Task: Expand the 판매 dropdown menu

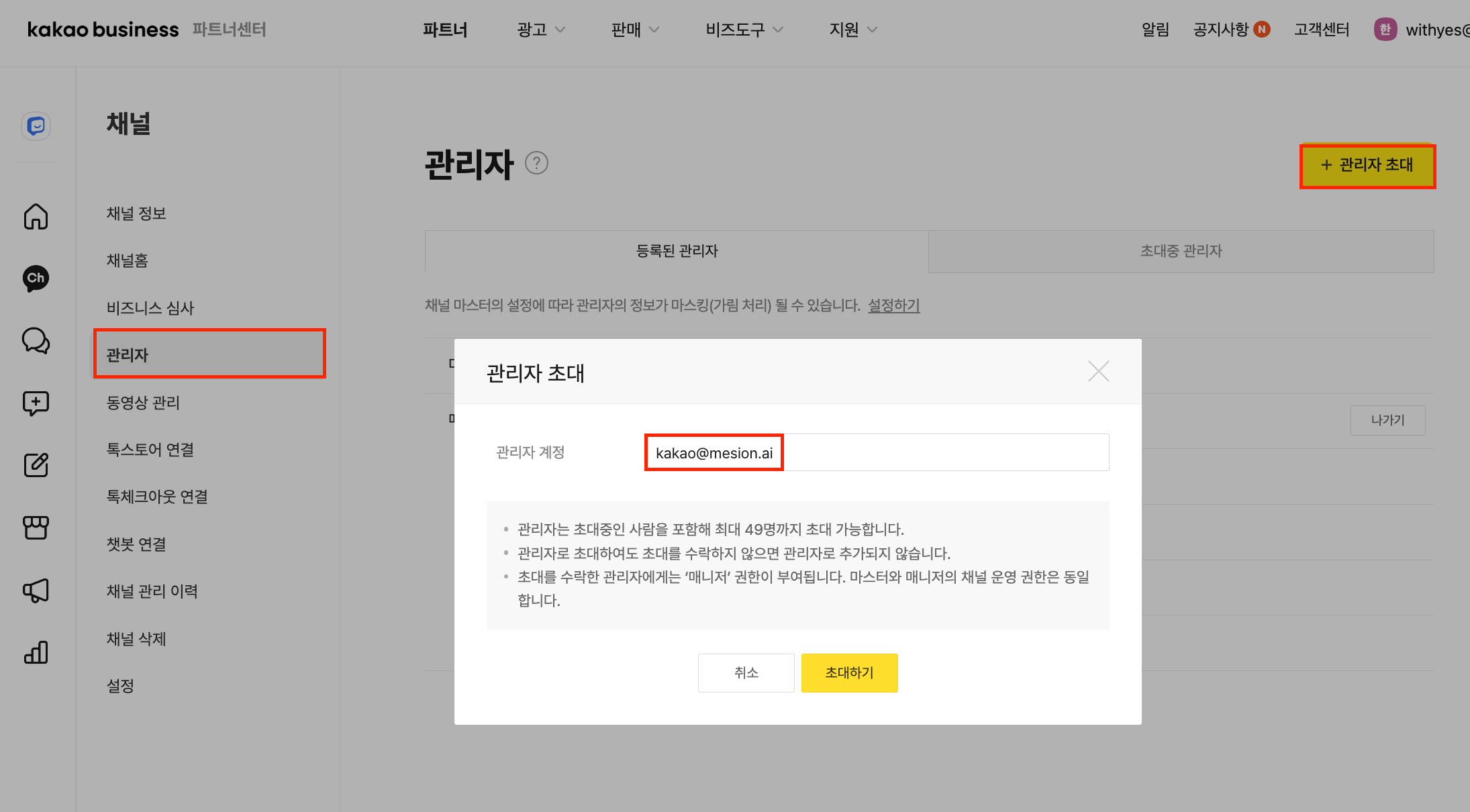Action: click(x=635, y=30)
